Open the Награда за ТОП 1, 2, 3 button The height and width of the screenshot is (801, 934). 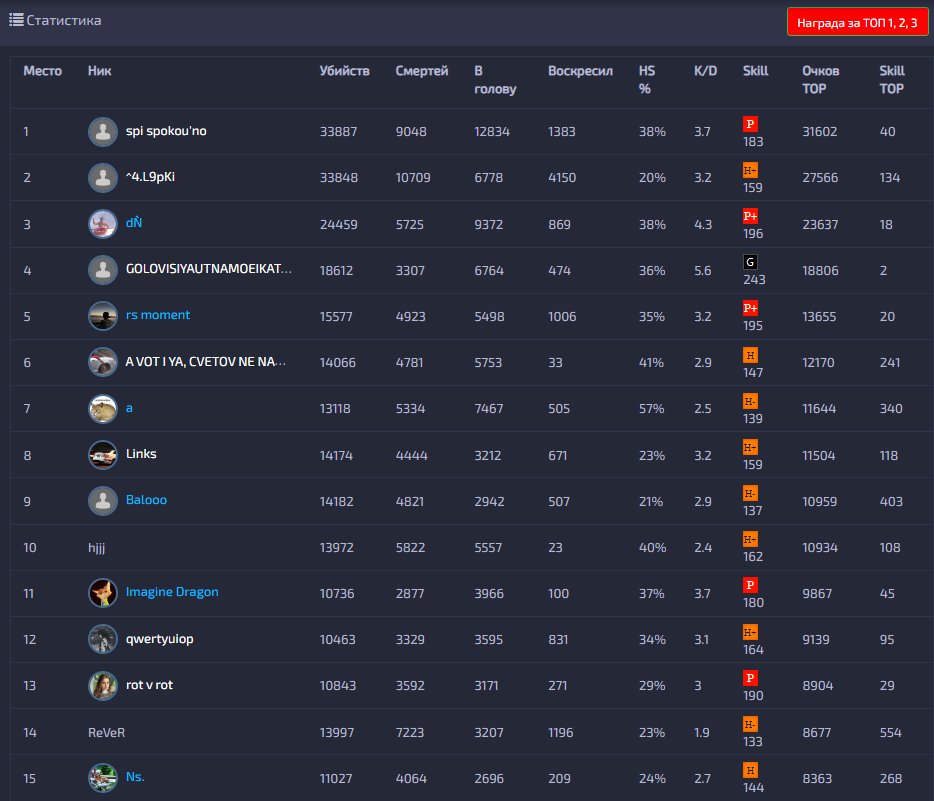click(857, 23)
